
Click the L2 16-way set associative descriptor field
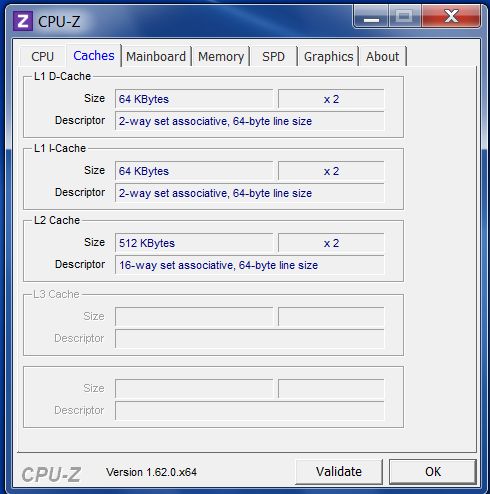coord(249,265)
